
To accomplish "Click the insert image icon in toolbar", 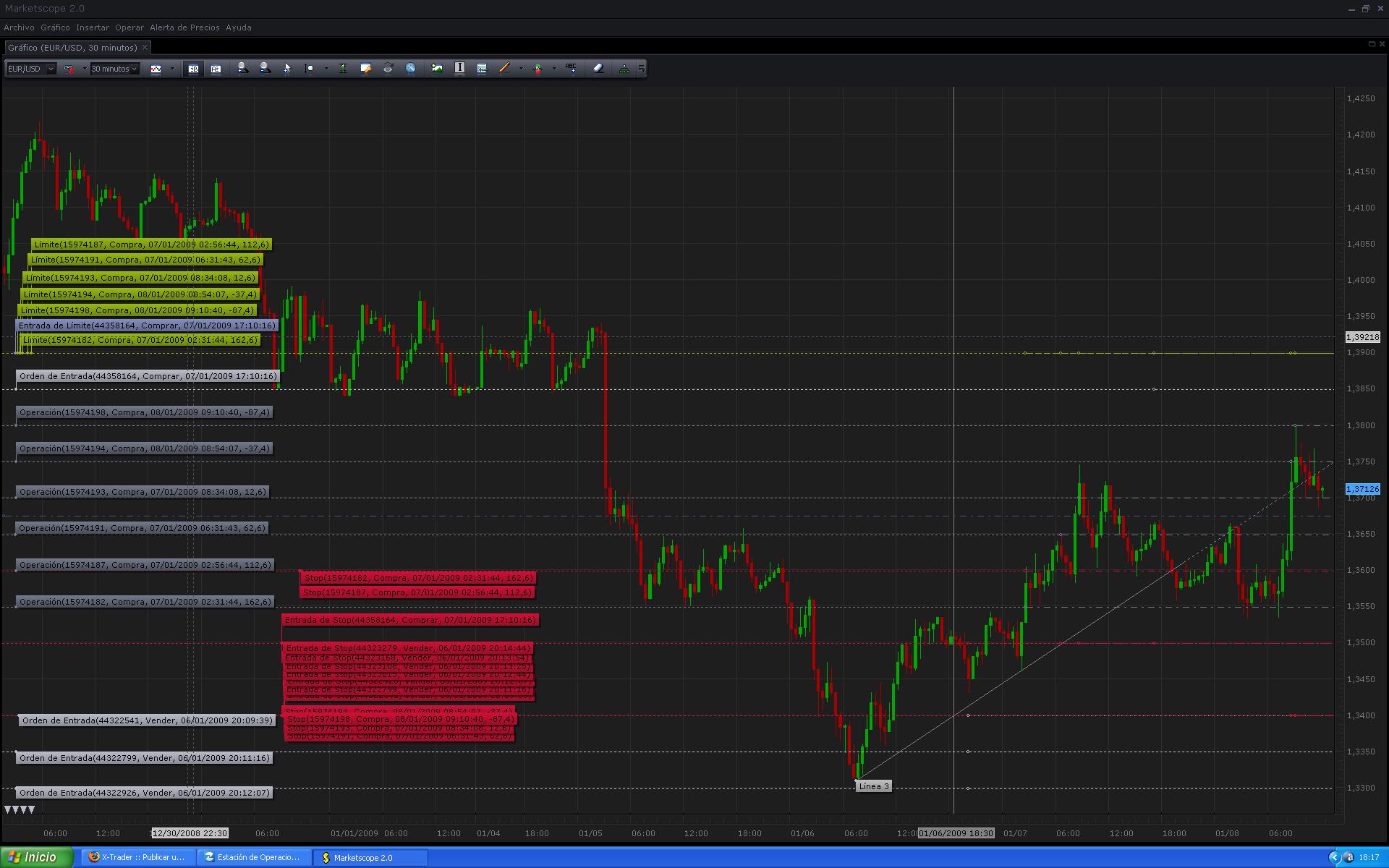I will click(x=437, y=68).
